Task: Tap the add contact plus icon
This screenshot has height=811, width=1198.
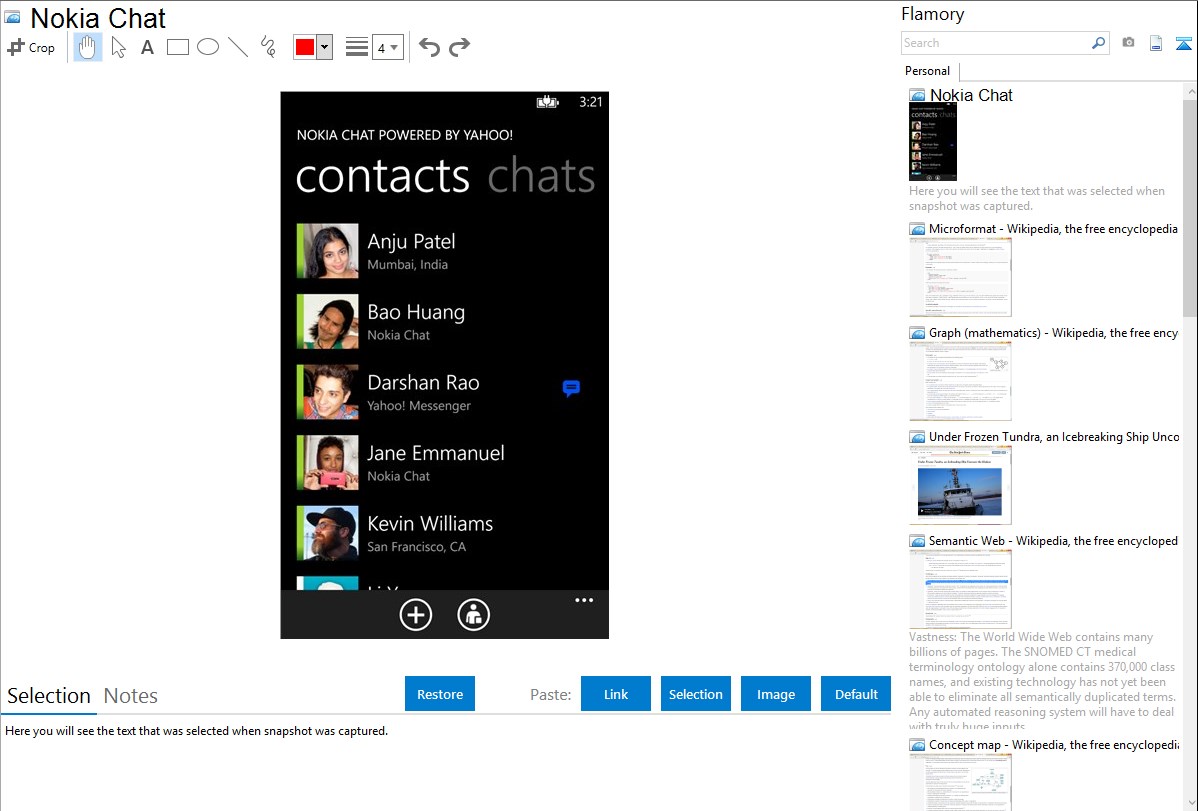Action: pyautogui.click(x=416, y=615)
